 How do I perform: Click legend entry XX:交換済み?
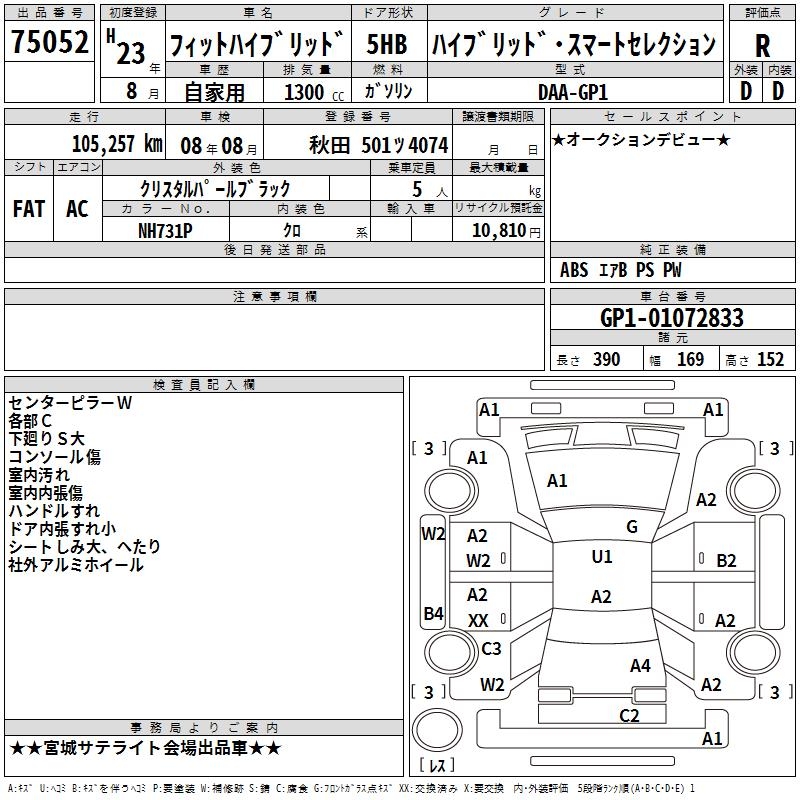coord(428,789)
